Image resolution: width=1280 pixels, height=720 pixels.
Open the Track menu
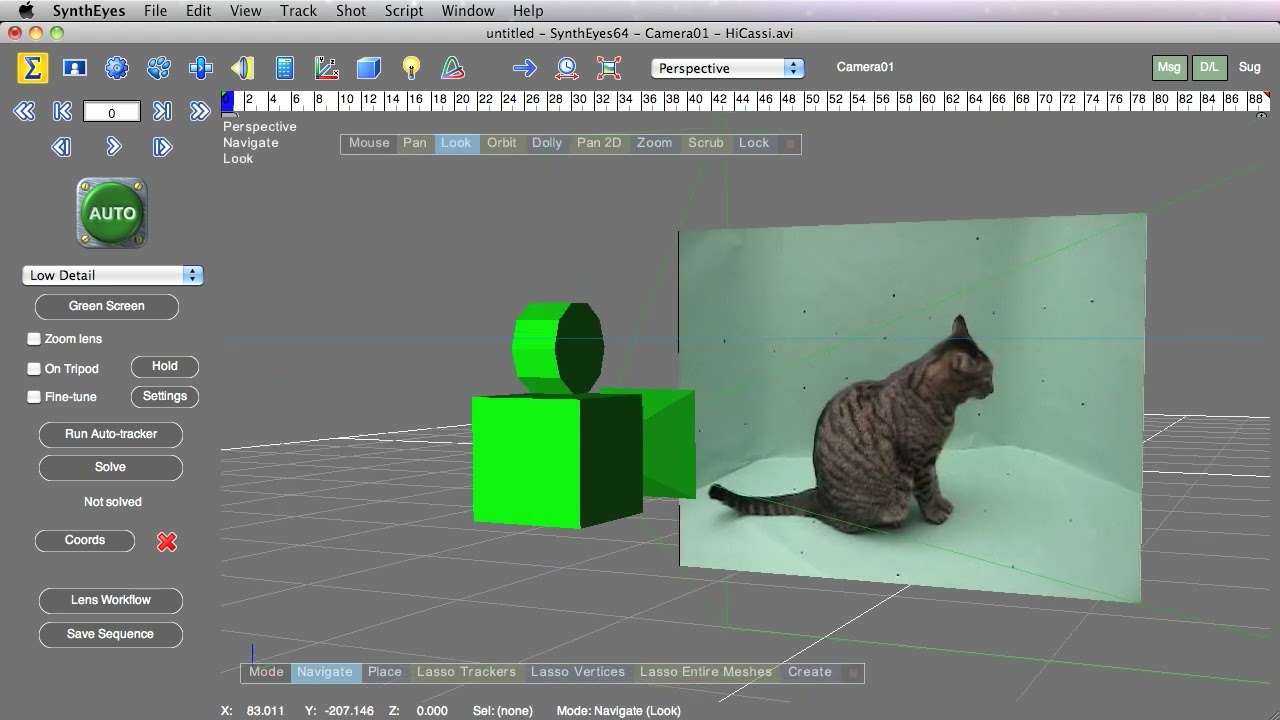298,11
